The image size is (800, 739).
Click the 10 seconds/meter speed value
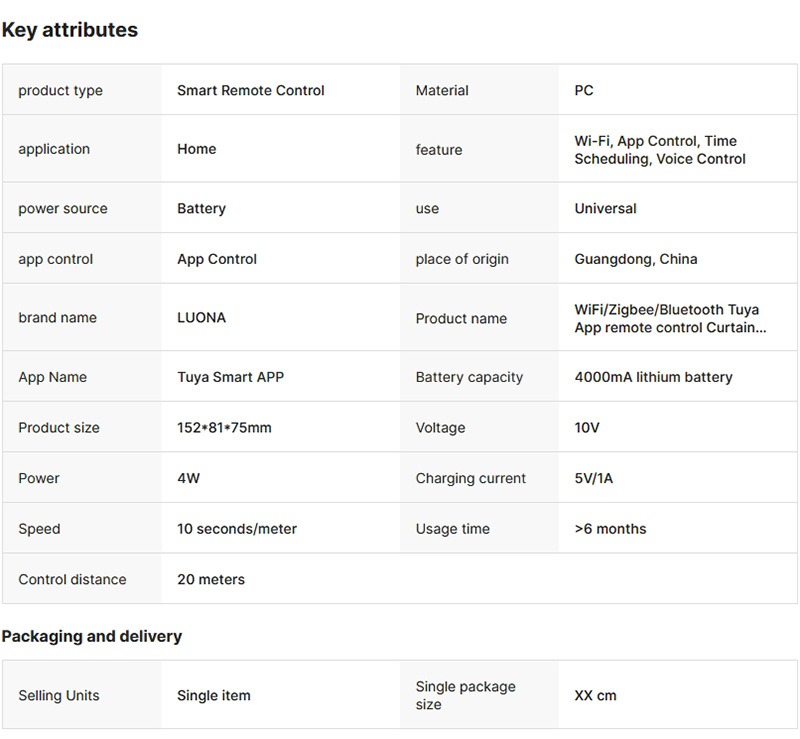coord(237,529)
